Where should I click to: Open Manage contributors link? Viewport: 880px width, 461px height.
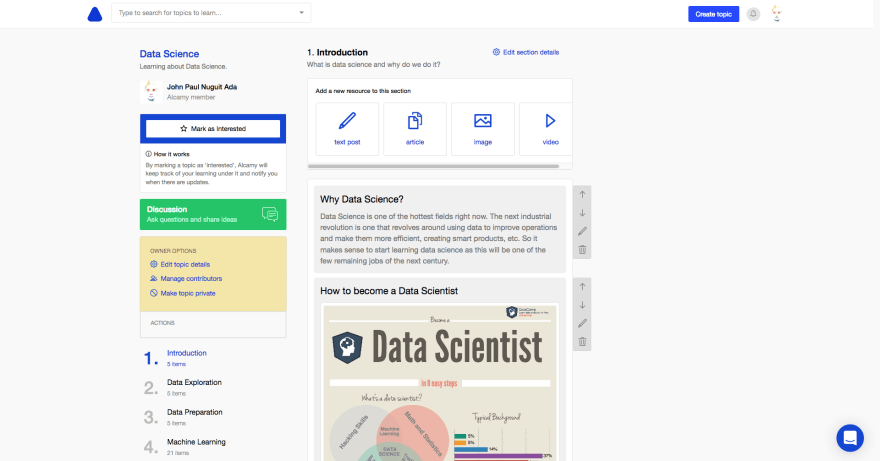point(191,279)
